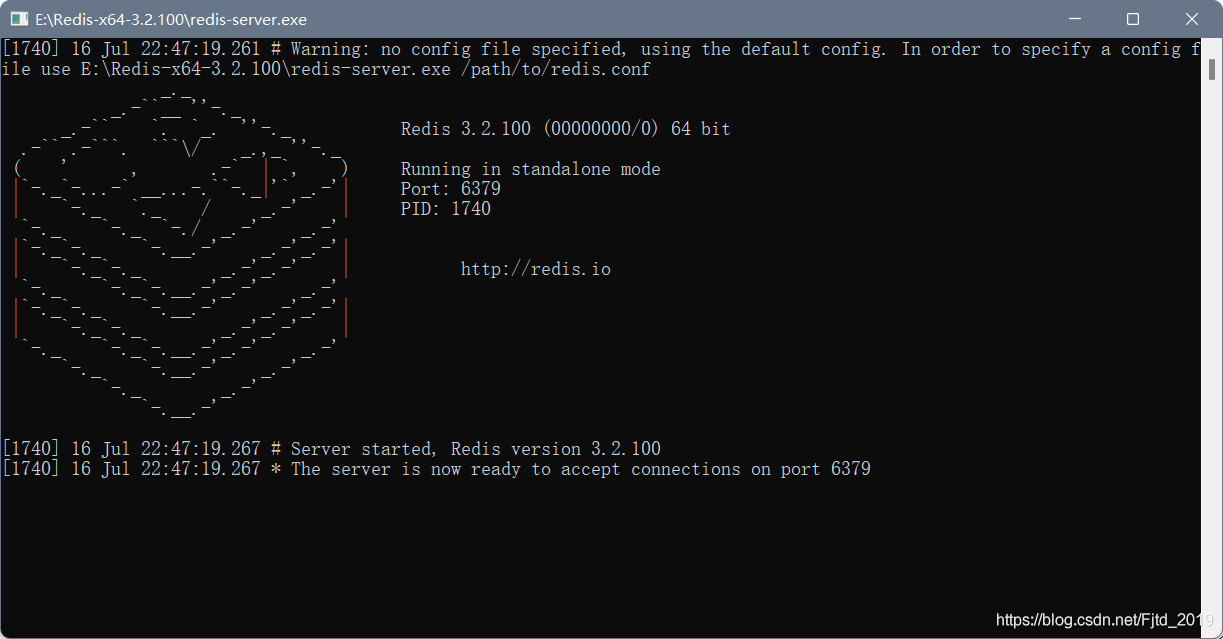
Task: Click the 'Port: 6379' line
Action: click(450, 189)
